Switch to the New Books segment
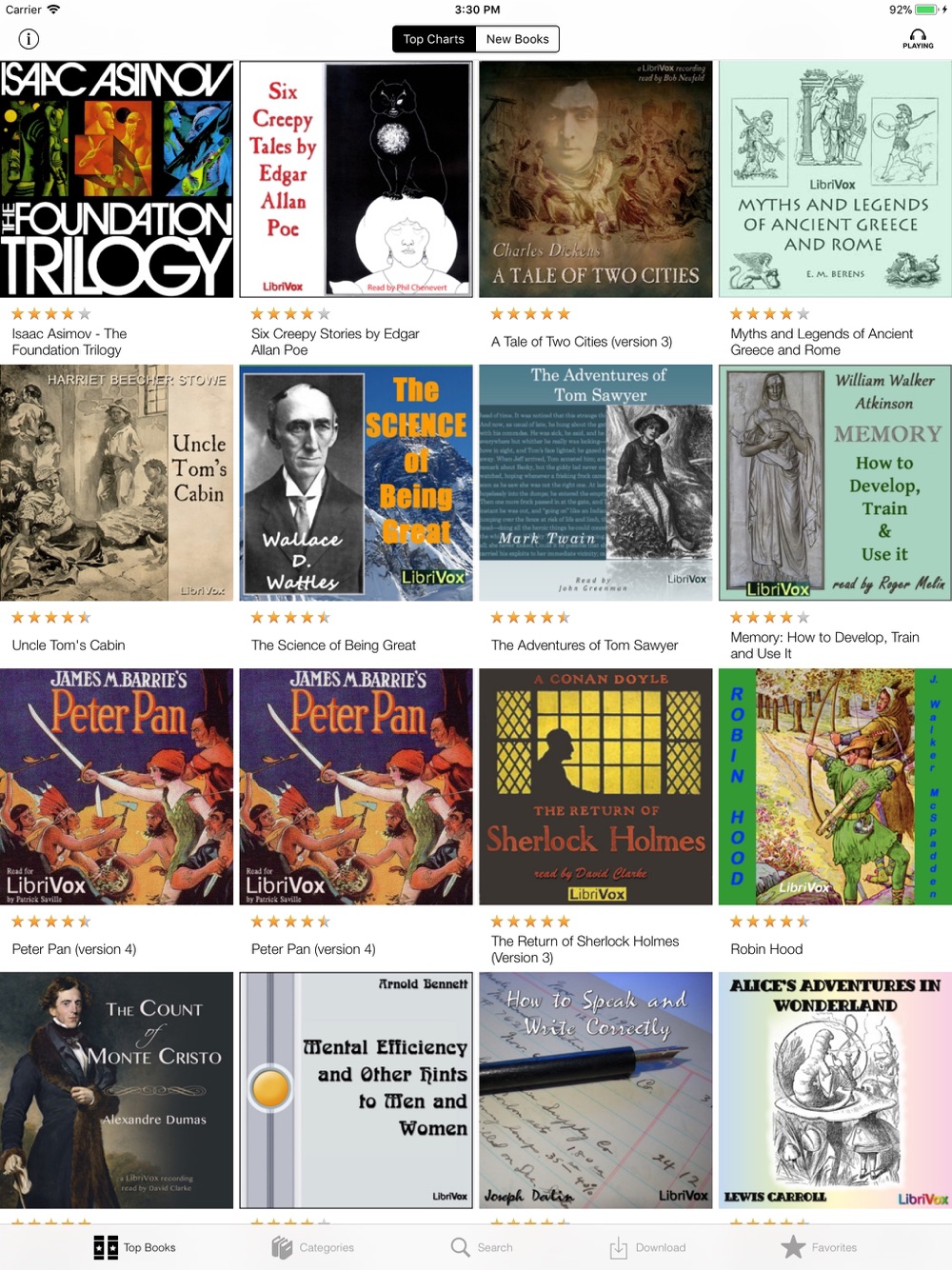The image size is (952, 1270). [517, 39]
